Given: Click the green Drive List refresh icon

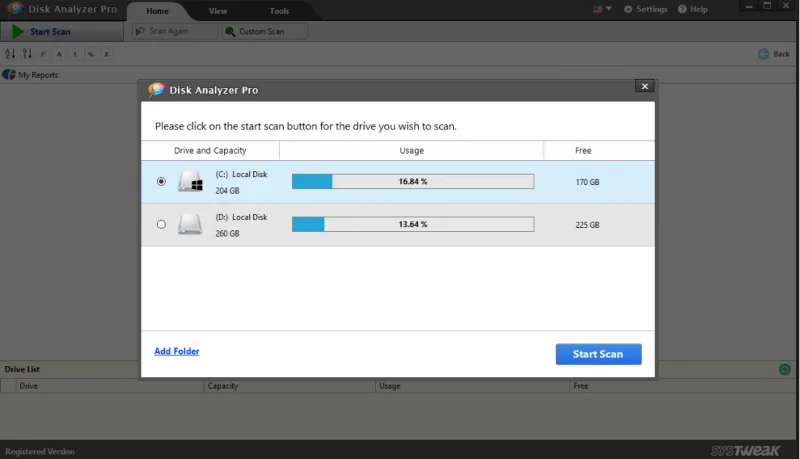Looking at the screenshot, I should (x=784, y=370).
